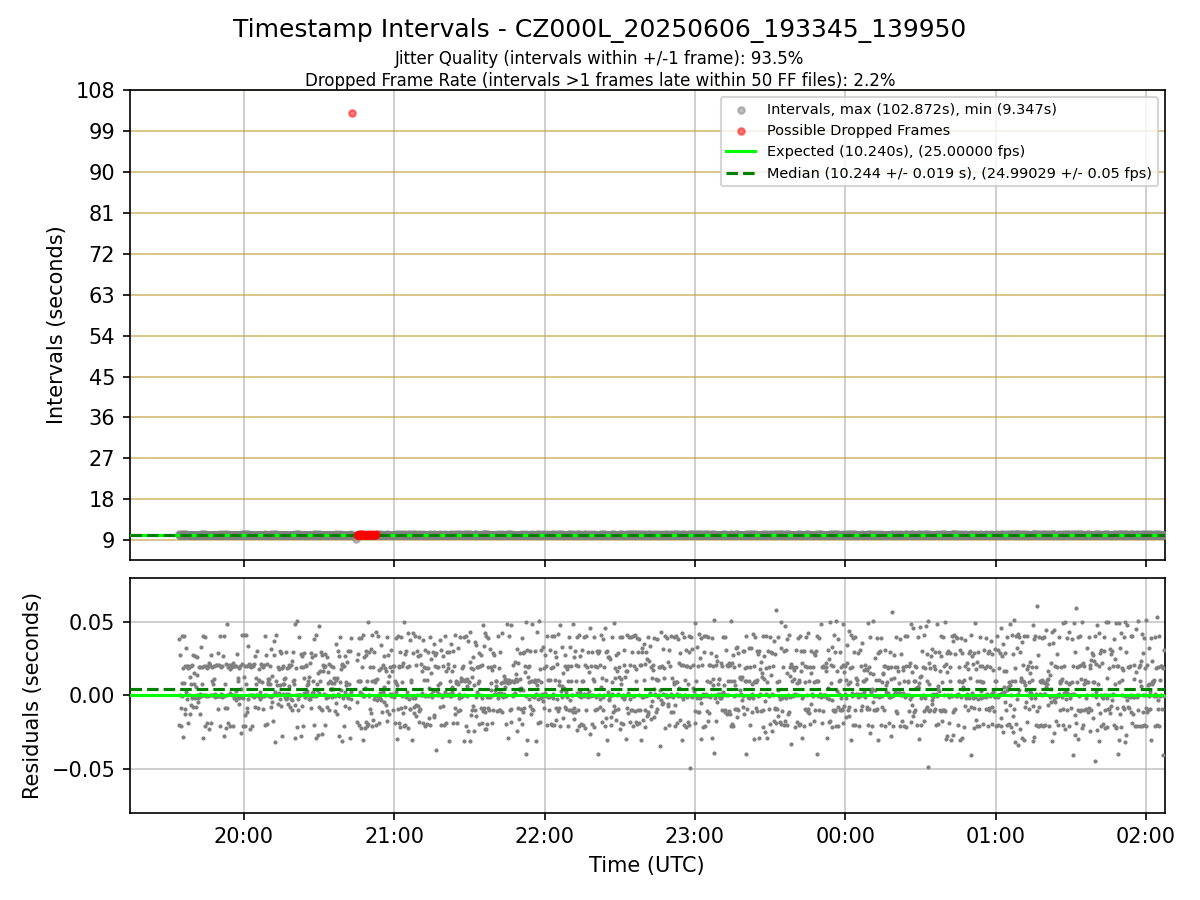Click the x-axis tick label 01:00
This screenshot has height=900, width=1200.
(996, 836)
